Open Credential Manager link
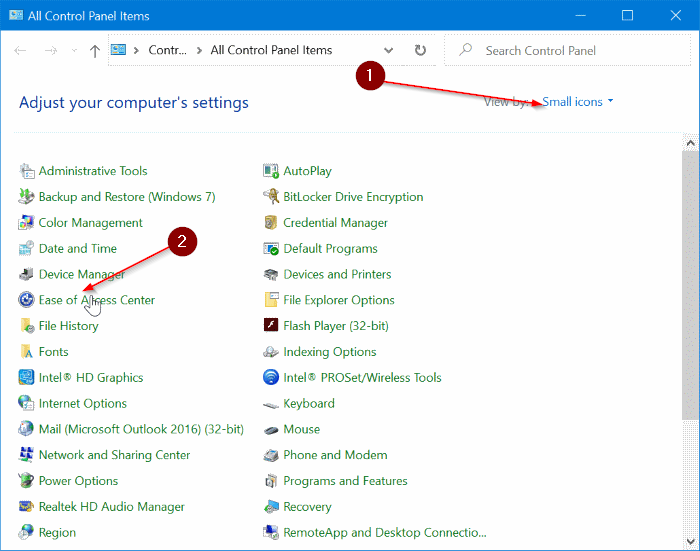Viewport: 700px width, 551px height. tap(335, 223)
